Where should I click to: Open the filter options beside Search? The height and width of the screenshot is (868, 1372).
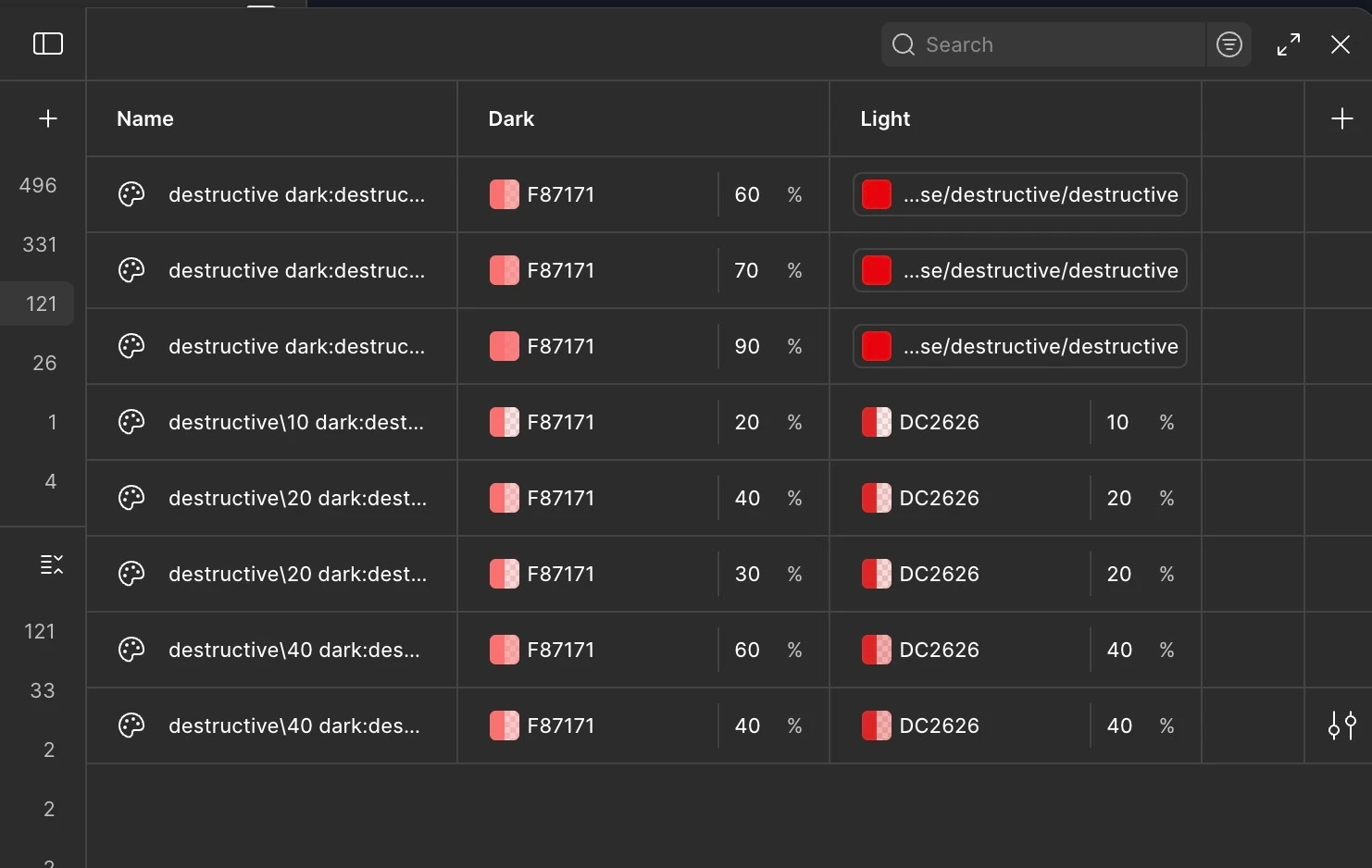pyautogui.click(x=1229, y=44)
